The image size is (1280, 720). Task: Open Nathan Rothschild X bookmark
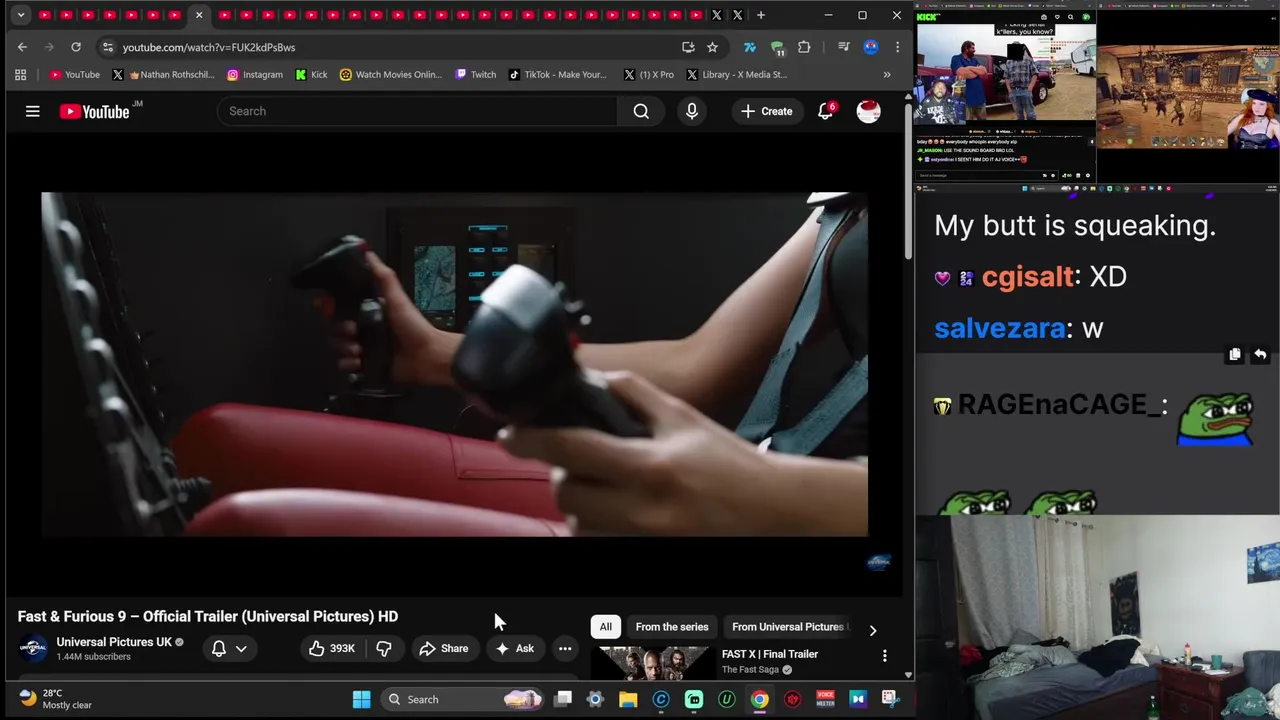click(x=162, y=74)
